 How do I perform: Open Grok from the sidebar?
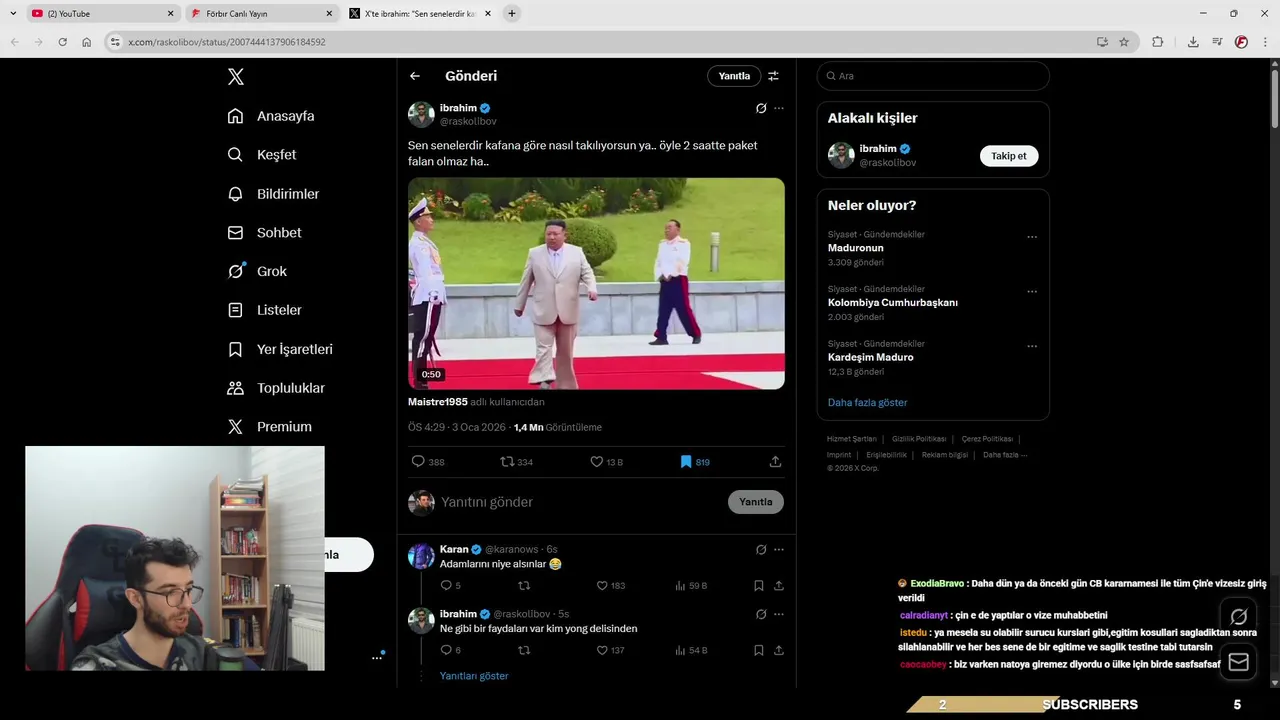click(x=257, y=271)
